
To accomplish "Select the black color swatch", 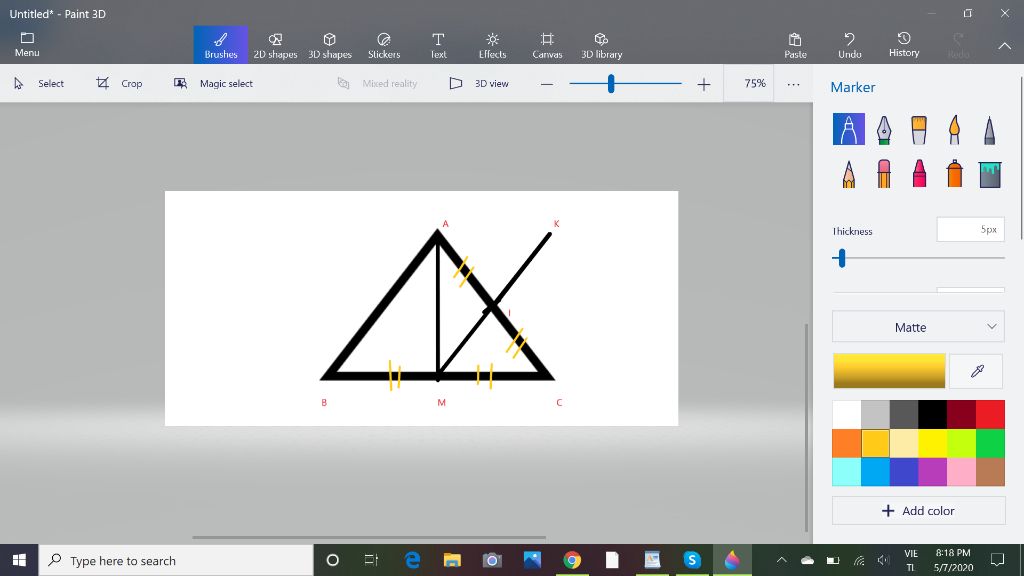I will (933, 414).
